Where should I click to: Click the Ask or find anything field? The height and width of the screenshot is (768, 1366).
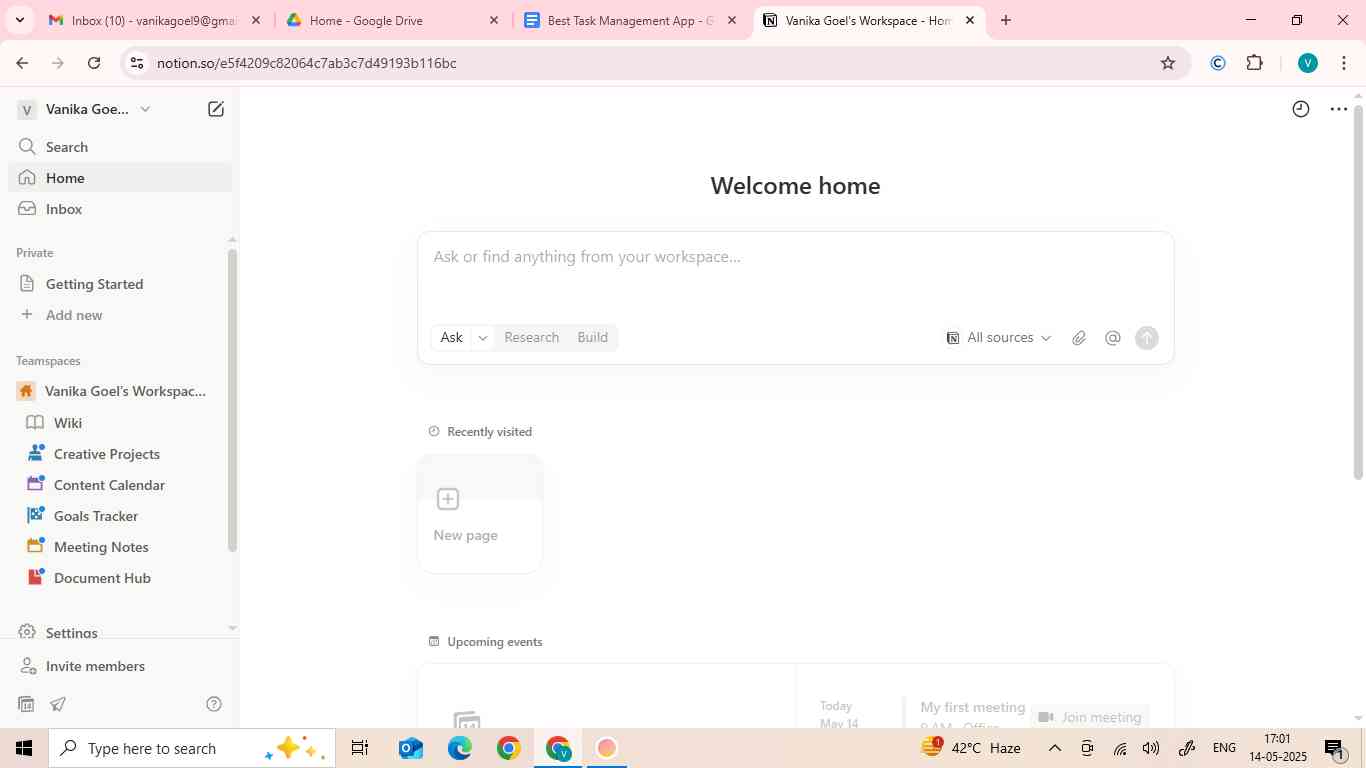[795, 257]
